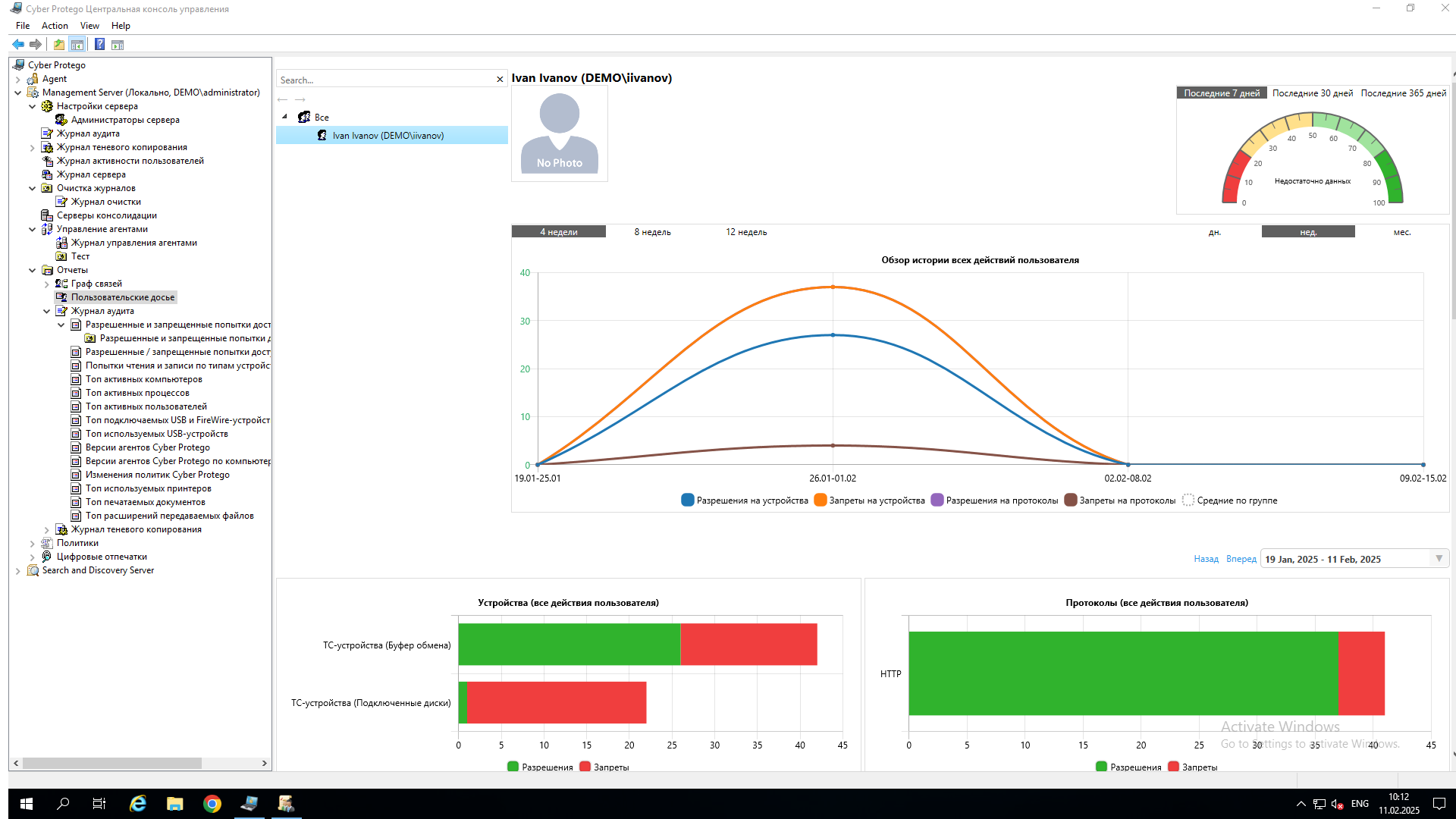
Task: Toggle Запреты на устройства legend series
Action: click(x=869, y=500)
